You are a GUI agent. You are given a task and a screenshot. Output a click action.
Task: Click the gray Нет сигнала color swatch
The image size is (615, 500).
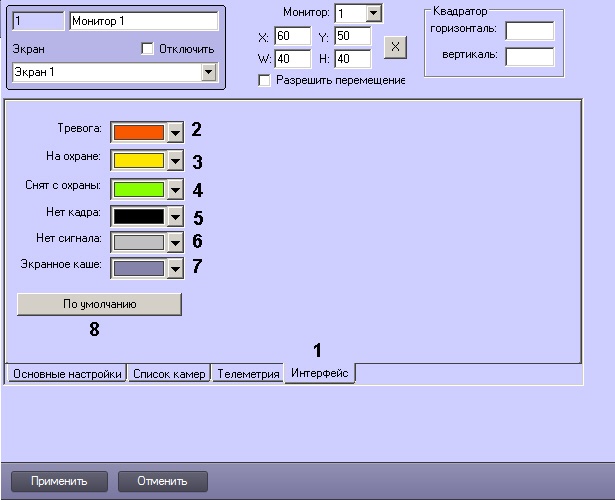pos(137,241)
